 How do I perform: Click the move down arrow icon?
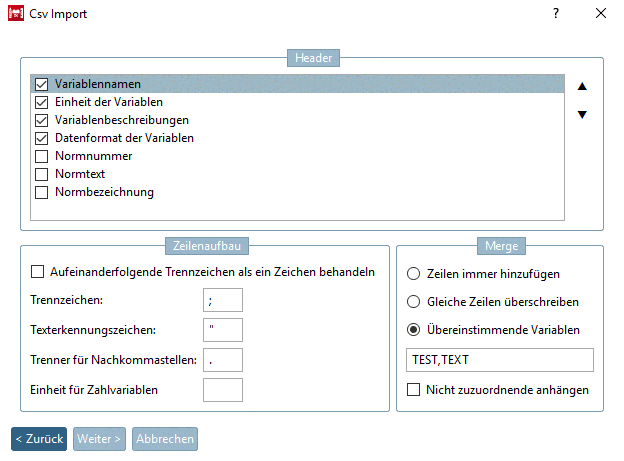click(582, 114)
